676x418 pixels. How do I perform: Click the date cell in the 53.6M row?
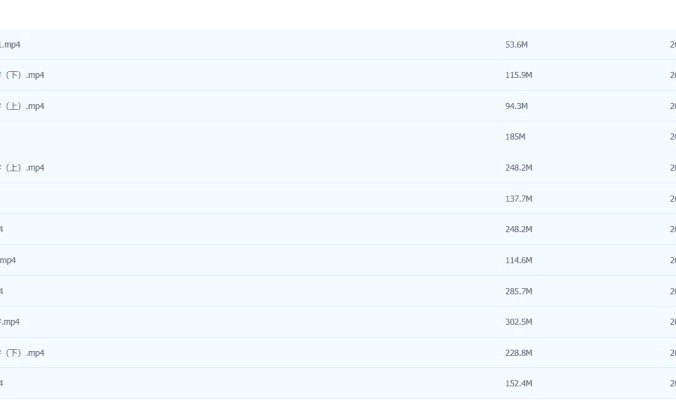click(x=672, y=45)
